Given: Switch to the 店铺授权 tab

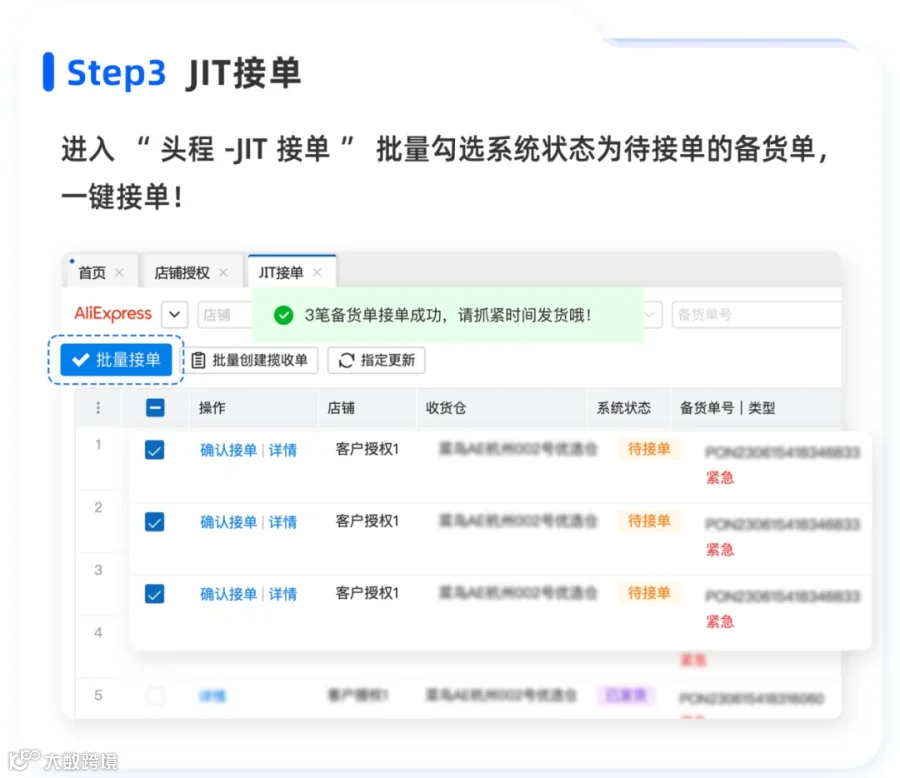Looking at the screenshot, I should [182, 273].
